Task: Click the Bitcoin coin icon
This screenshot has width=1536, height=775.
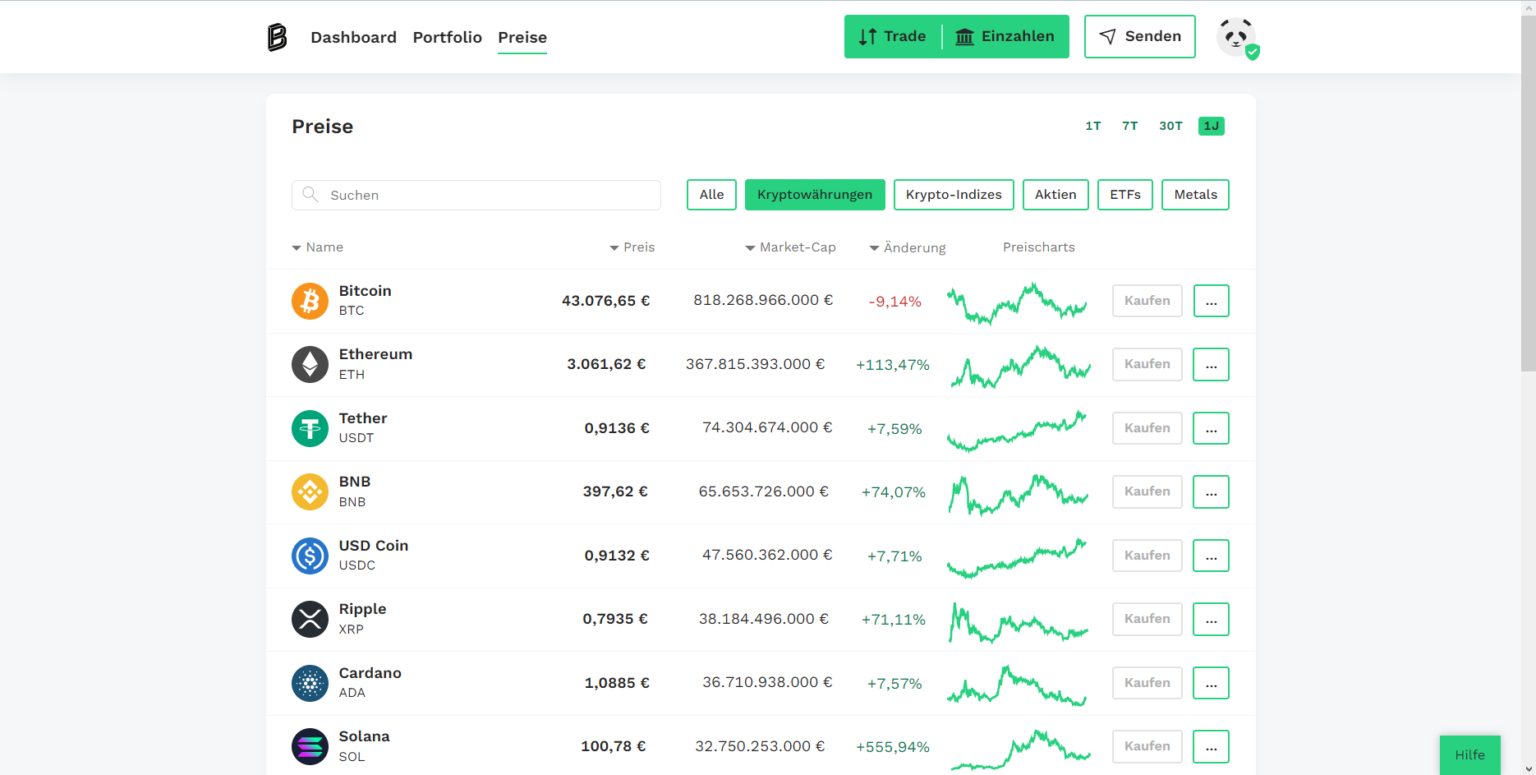Action: pyautogui.click(x=310, y=301)
